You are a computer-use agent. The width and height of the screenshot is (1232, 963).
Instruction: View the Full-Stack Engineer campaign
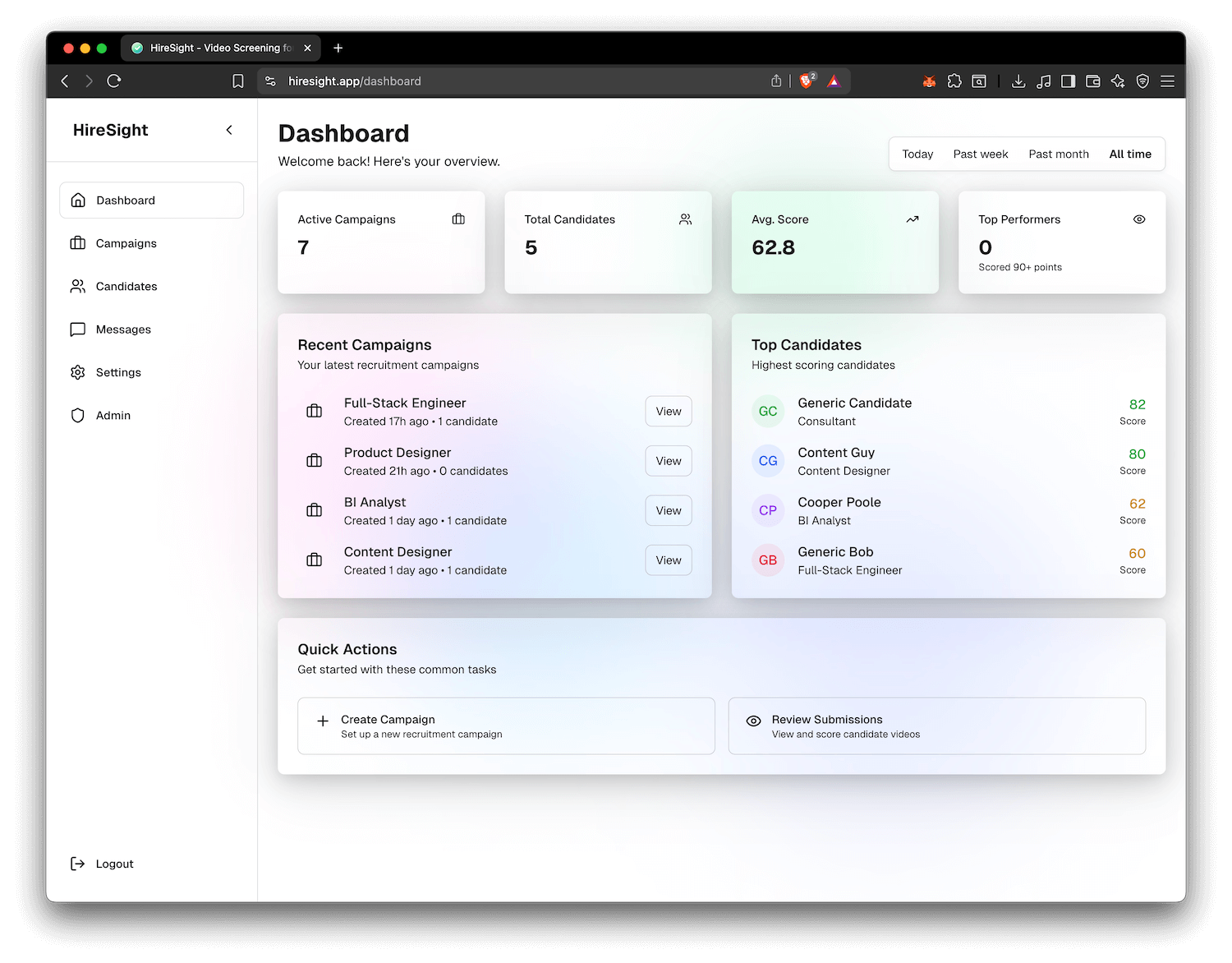(668, 412)
